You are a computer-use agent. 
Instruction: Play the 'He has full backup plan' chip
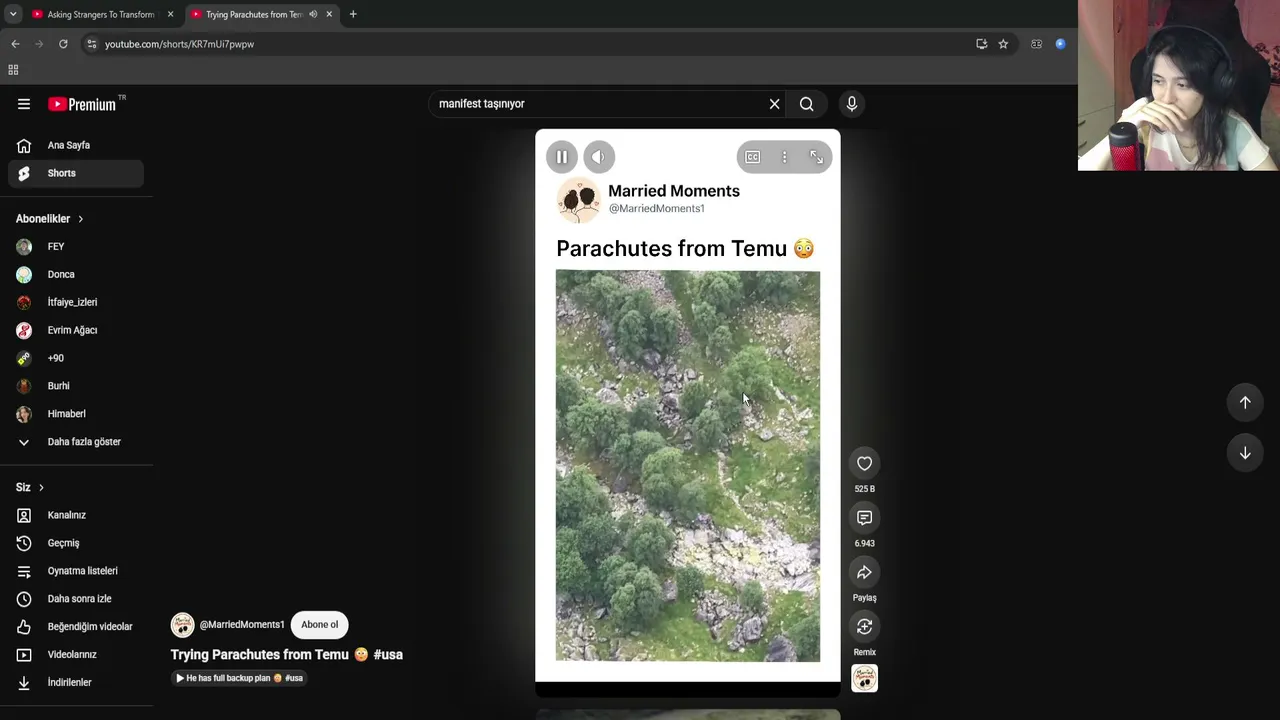point(239,678)
